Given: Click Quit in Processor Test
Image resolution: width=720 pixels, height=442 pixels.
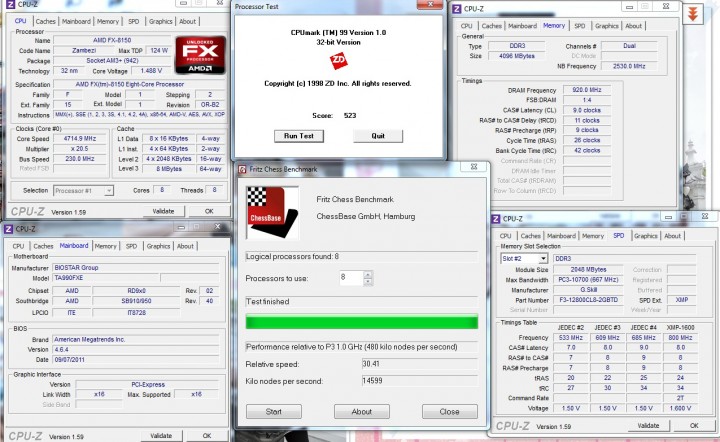Looking at the screenshot, I should tap(378, 136).
